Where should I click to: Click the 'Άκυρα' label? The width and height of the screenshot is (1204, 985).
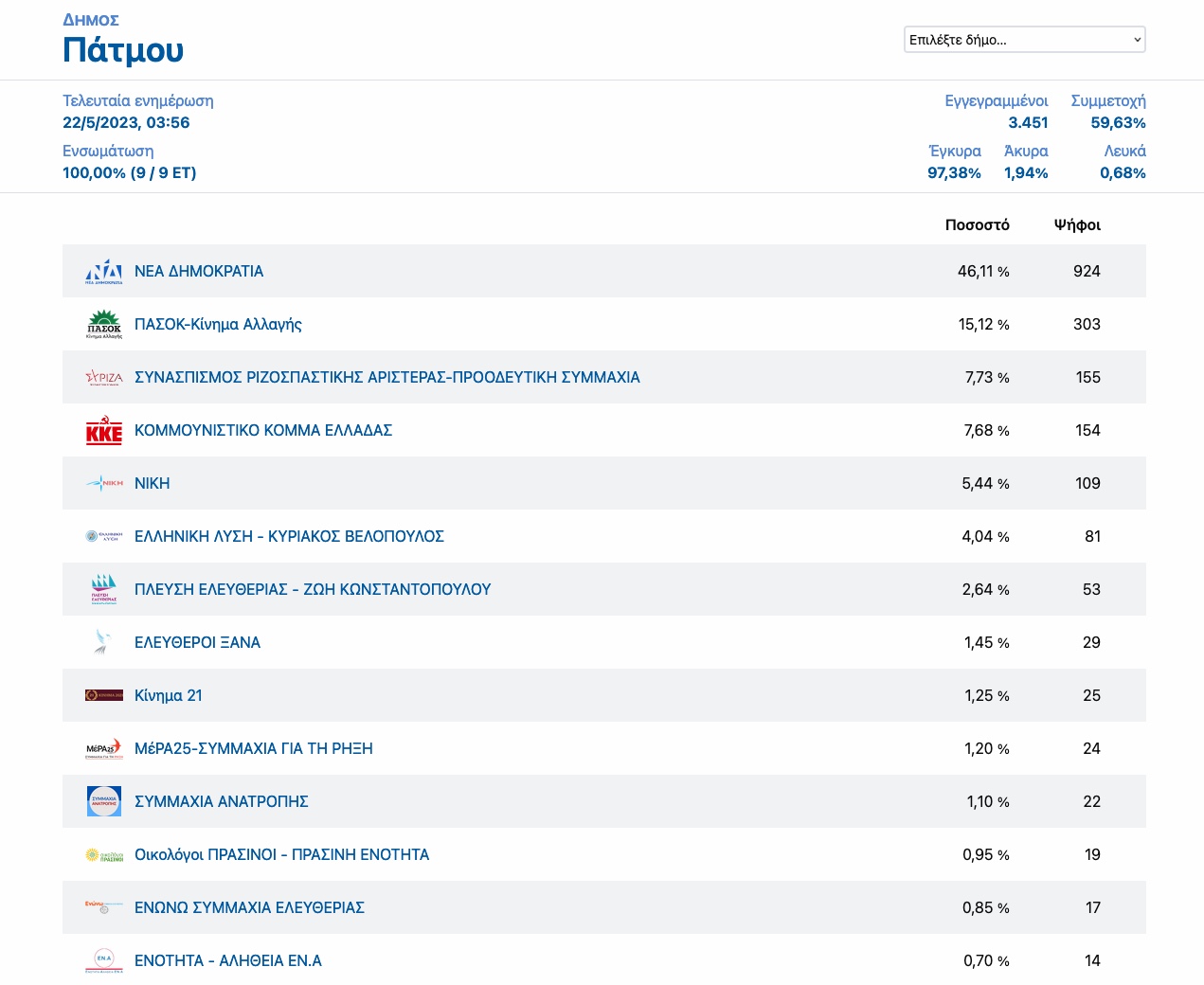pyautogui.click(x=1026, y=151)
